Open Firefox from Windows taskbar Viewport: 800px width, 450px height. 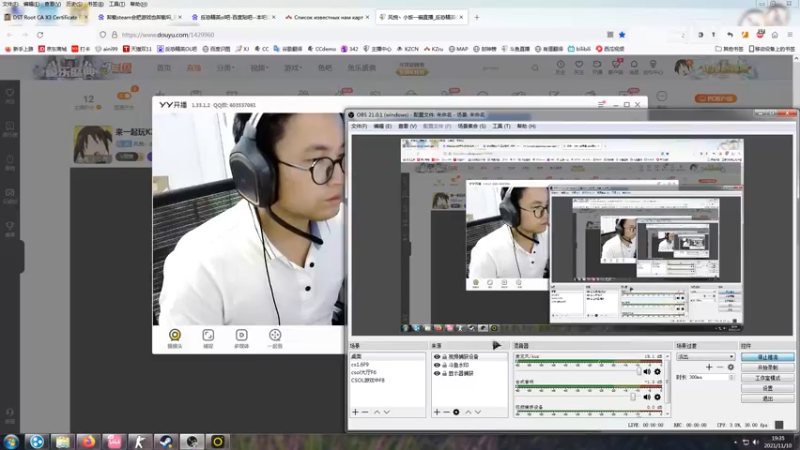[88, 441]
